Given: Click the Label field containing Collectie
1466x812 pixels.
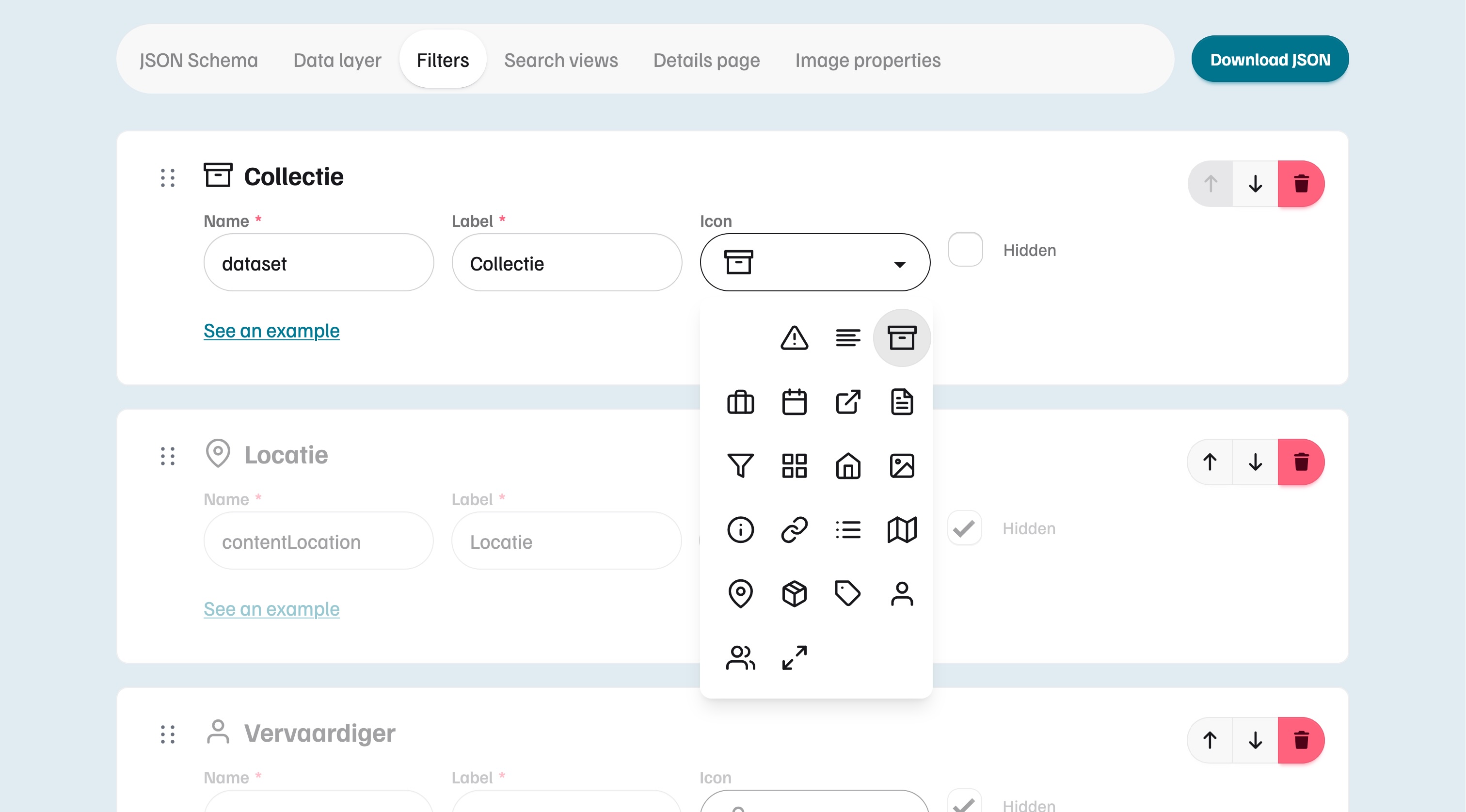Looking at the screenshot, I should point(567,262).
